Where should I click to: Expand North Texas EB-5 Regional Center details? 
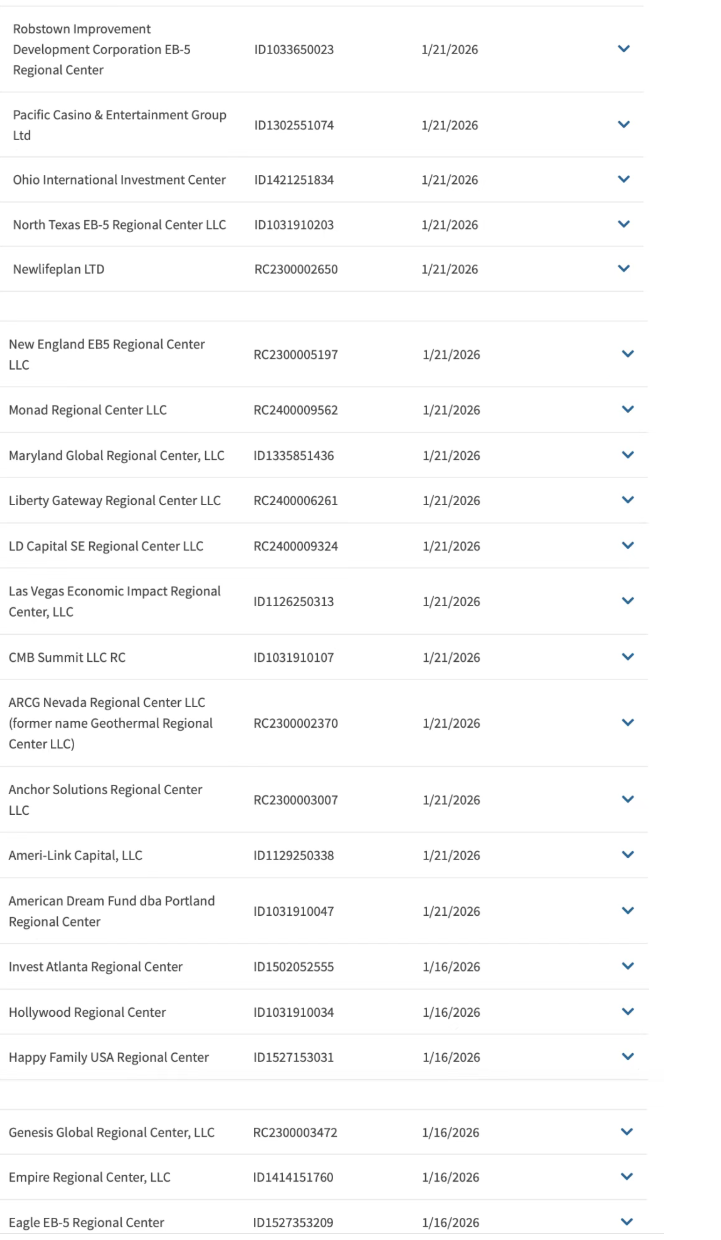[625, 225]
